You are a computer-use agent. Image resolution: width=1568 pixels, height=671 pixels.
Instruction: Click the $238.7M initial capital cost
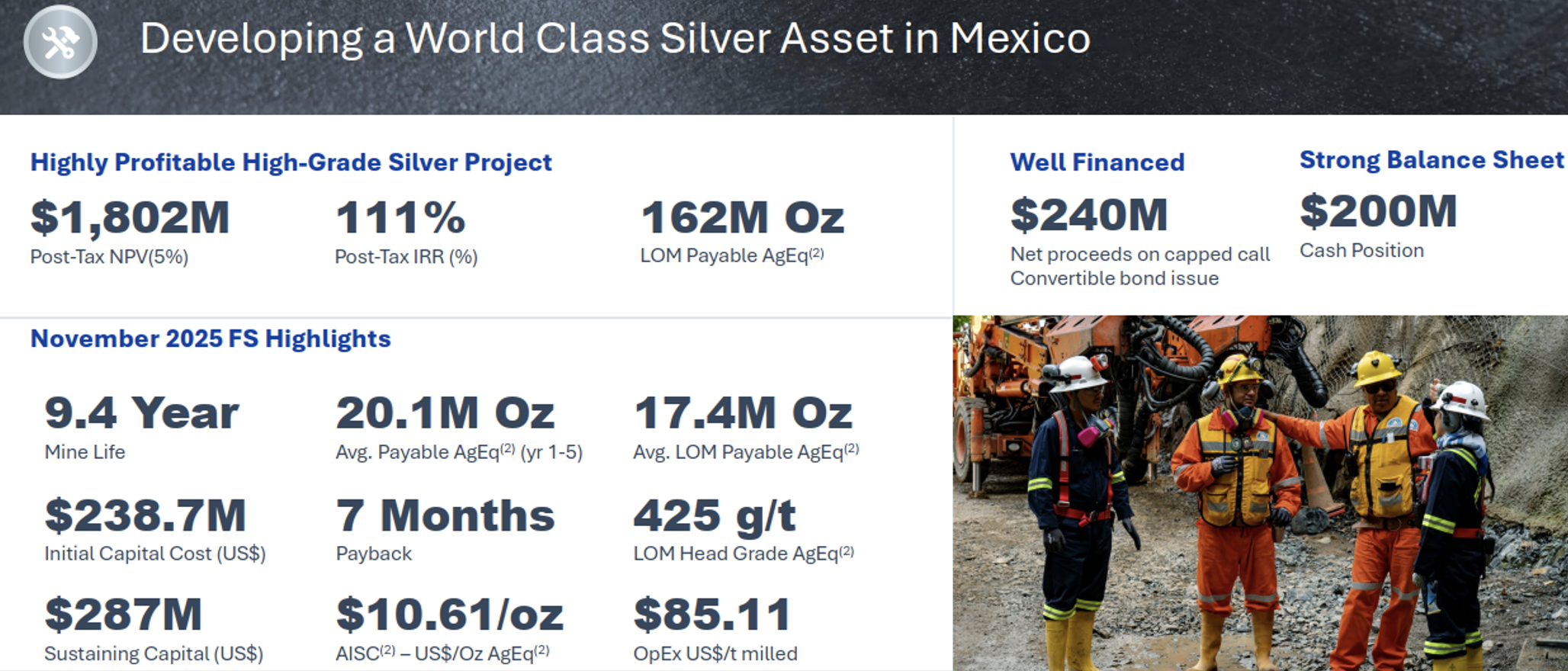[145, 515]
